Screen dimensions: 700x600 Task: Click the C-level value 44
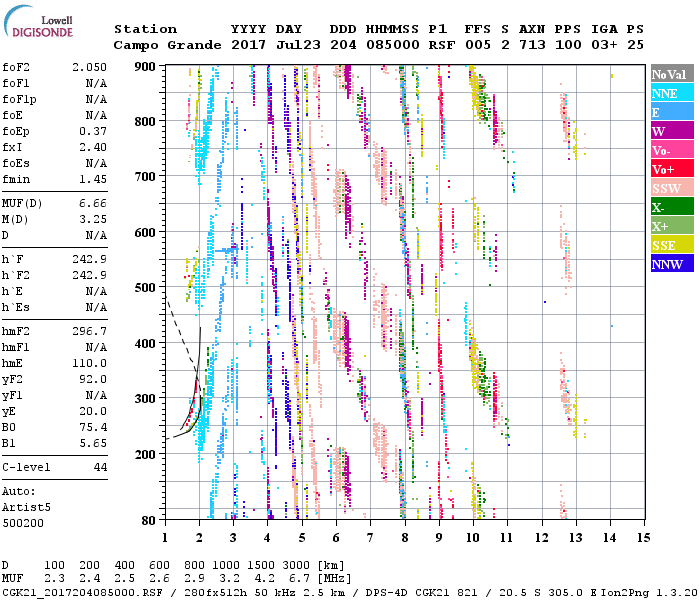click(100, 467)
